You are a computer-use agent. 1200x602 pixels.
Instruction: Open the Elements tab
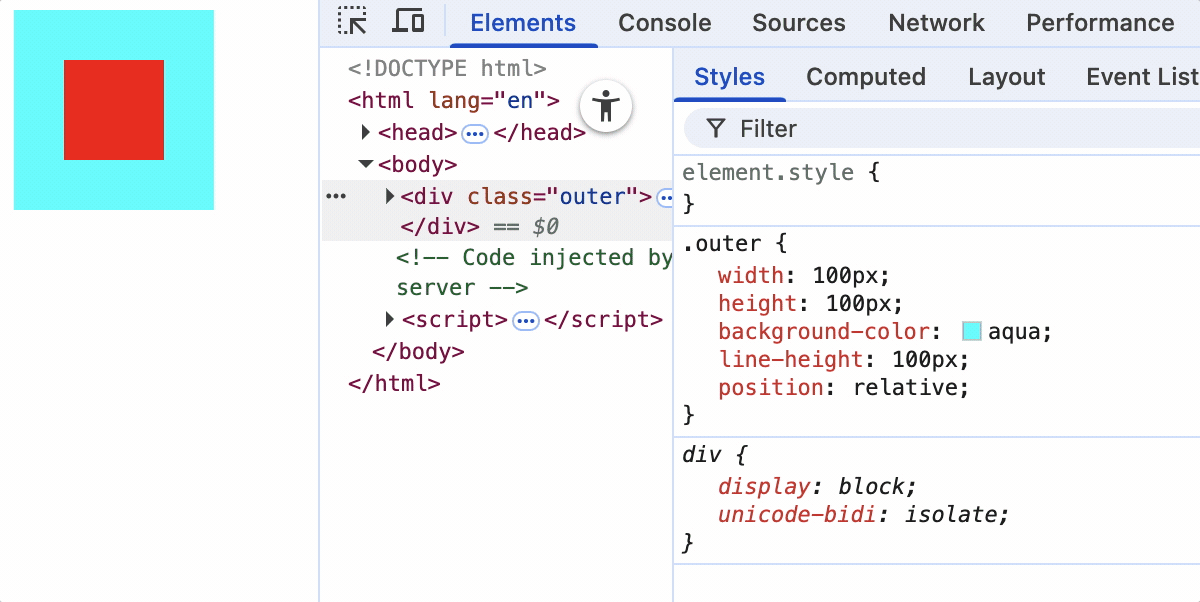[523, 23]
